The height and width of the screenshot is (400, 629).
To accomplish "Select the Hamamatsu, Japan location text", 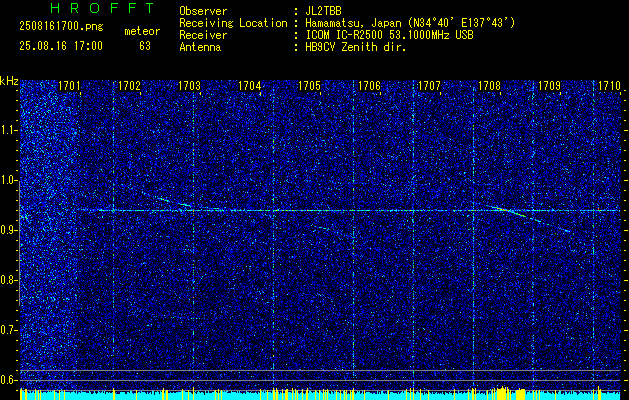I will 410,23.
